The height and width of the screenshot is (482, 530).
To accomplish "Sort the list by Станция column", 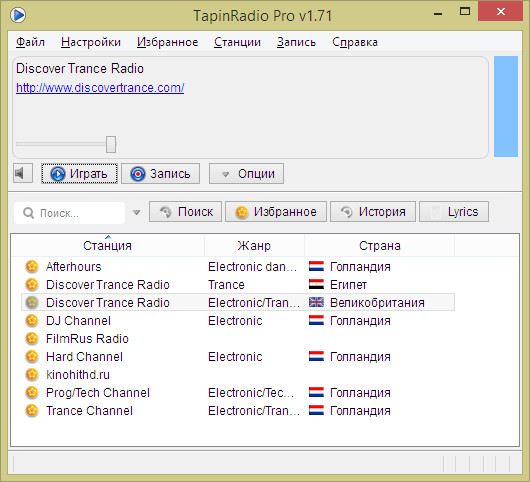I will coord(107,245).
